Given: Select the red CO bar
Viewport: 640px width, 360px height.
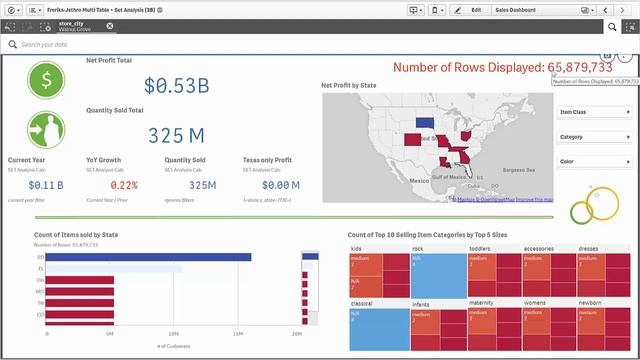Looking at the screenshot, I should pos(80,314).
